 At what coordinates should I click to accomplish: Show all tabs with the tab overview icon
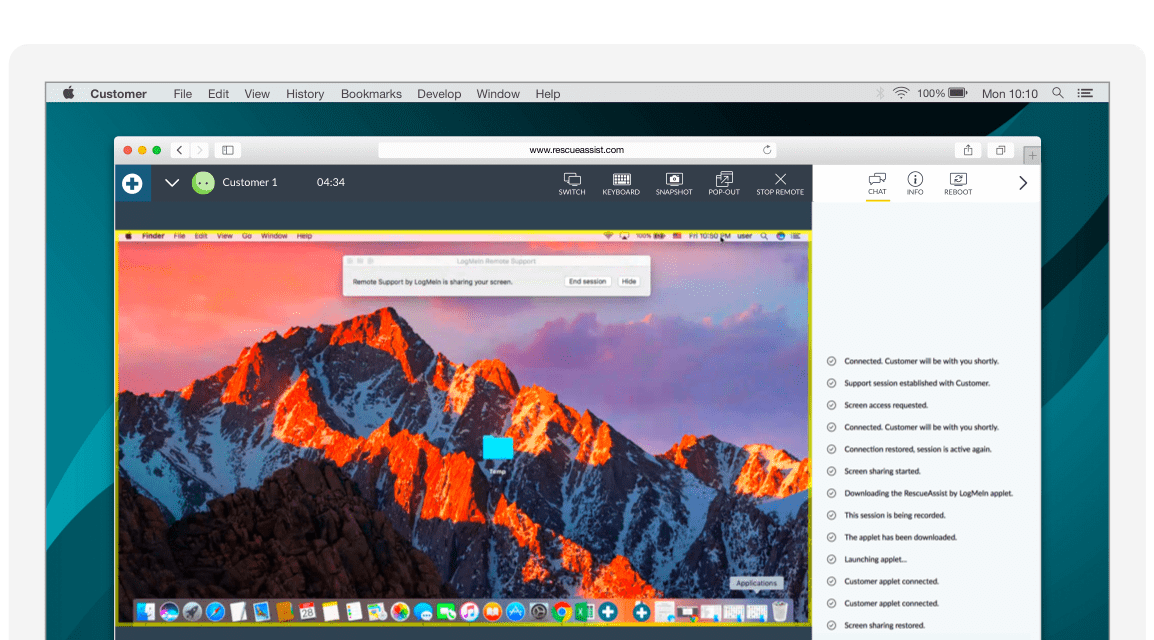tap(1000, 150)
